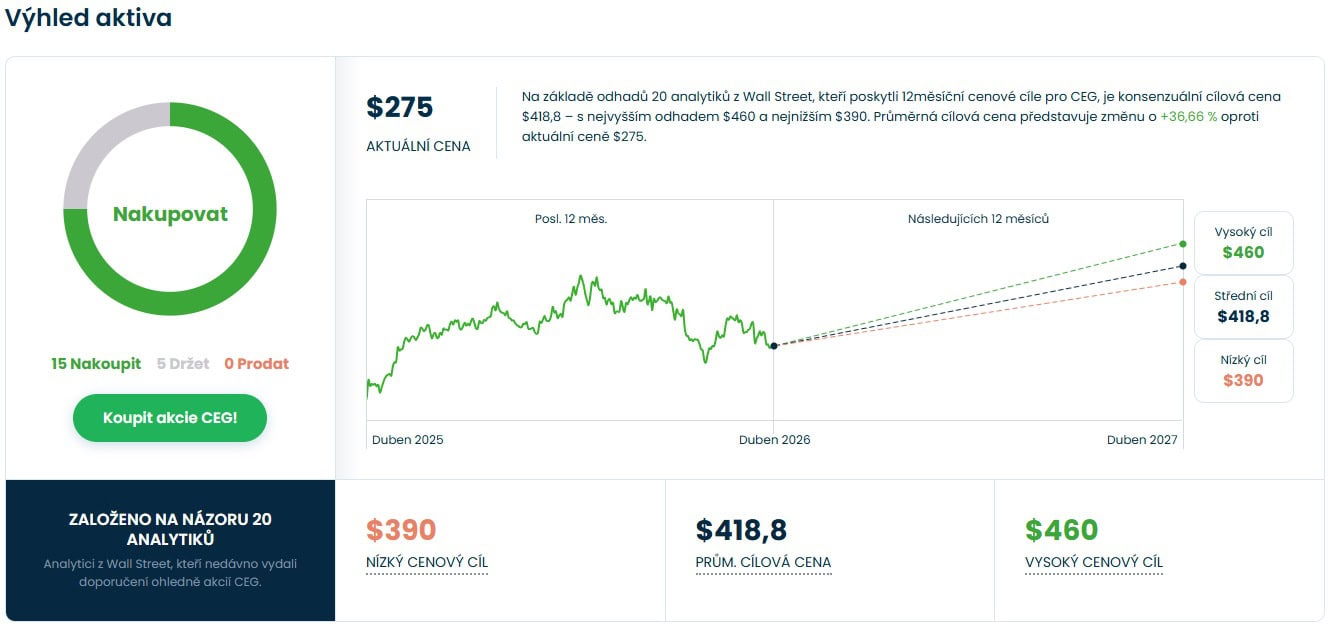Click the green +36,66 % change text
Viewport: 1329px width, 628px height.
[1188, 117]
